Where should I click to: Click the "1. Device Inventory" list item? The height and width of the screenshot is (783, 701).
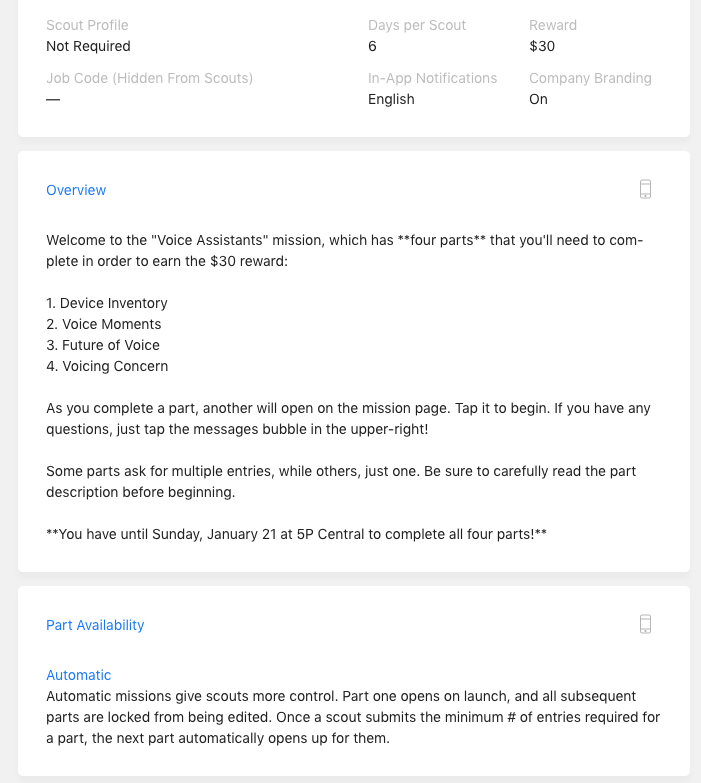(x=107, y=303)
